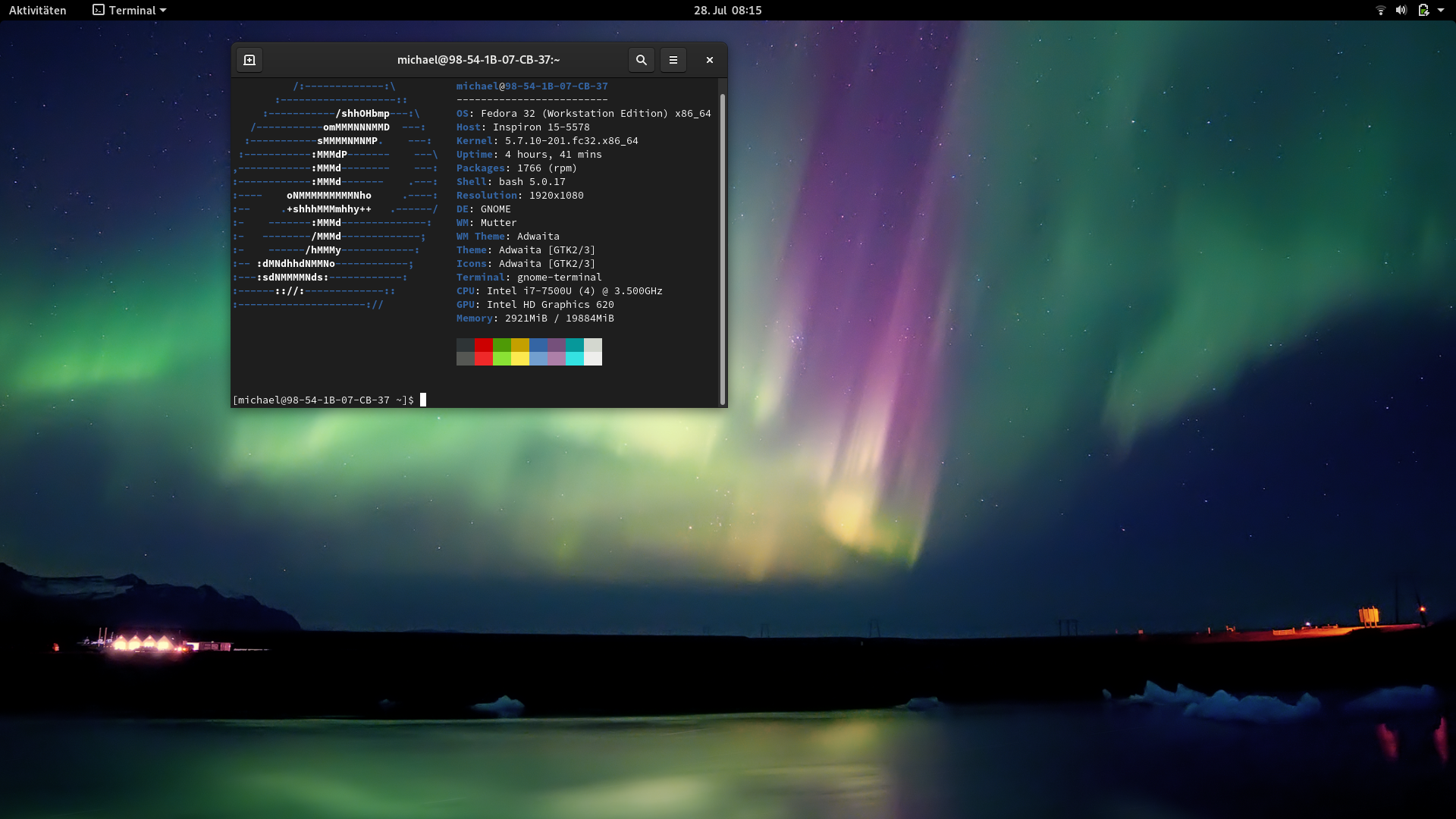The width and height of the screenshot is (1456, 819).
Task: Close the terminal window
Action: [709, 60]
